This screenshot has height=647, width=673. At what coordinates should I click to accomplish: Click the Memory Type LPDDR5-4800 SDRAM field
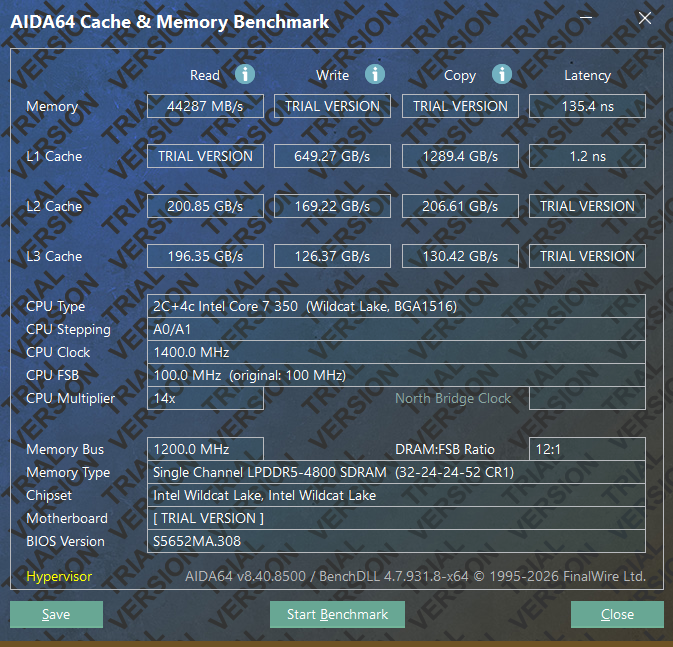click(396, 472)
